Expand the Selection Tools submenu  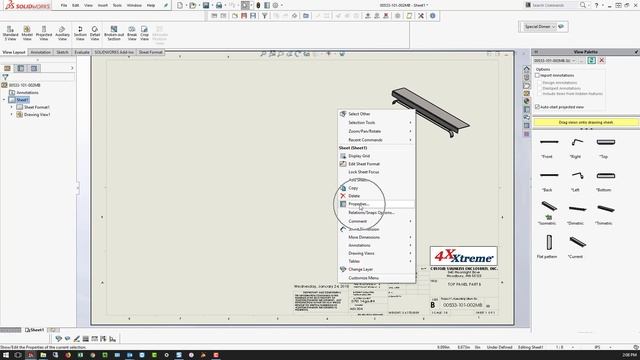pyautogui.click(x=376, y=122)
